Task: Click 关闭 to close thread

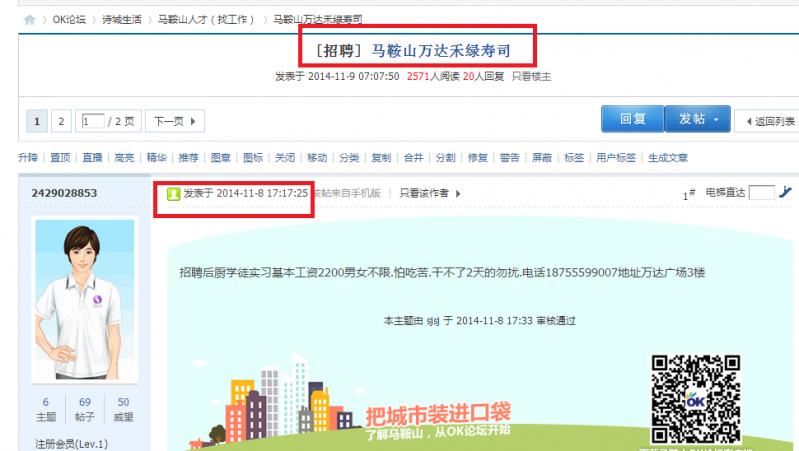Action: pos(285,158)
